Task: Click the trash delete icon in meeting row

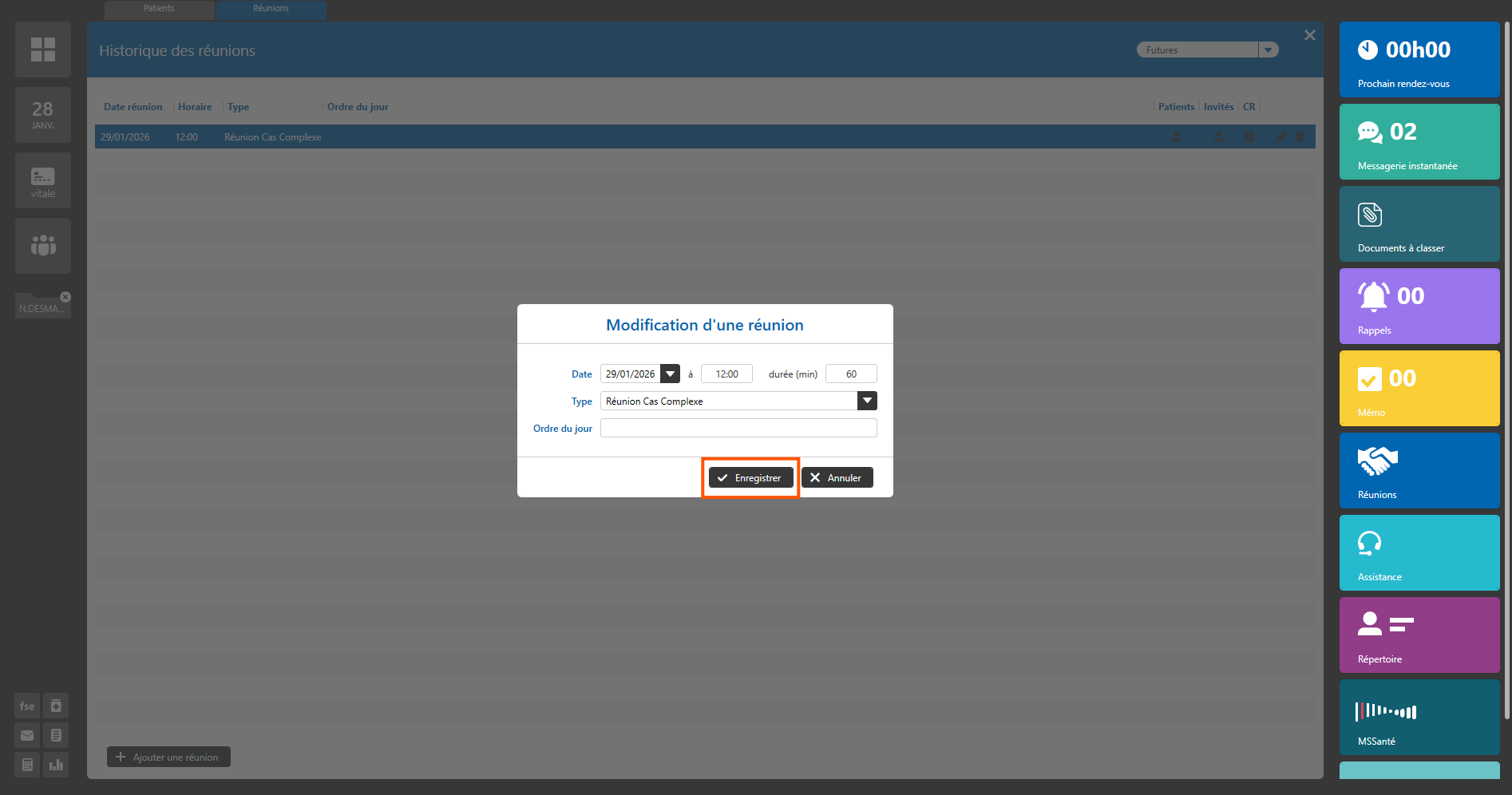Action: pyautogui.click(x=1300, y=136)
